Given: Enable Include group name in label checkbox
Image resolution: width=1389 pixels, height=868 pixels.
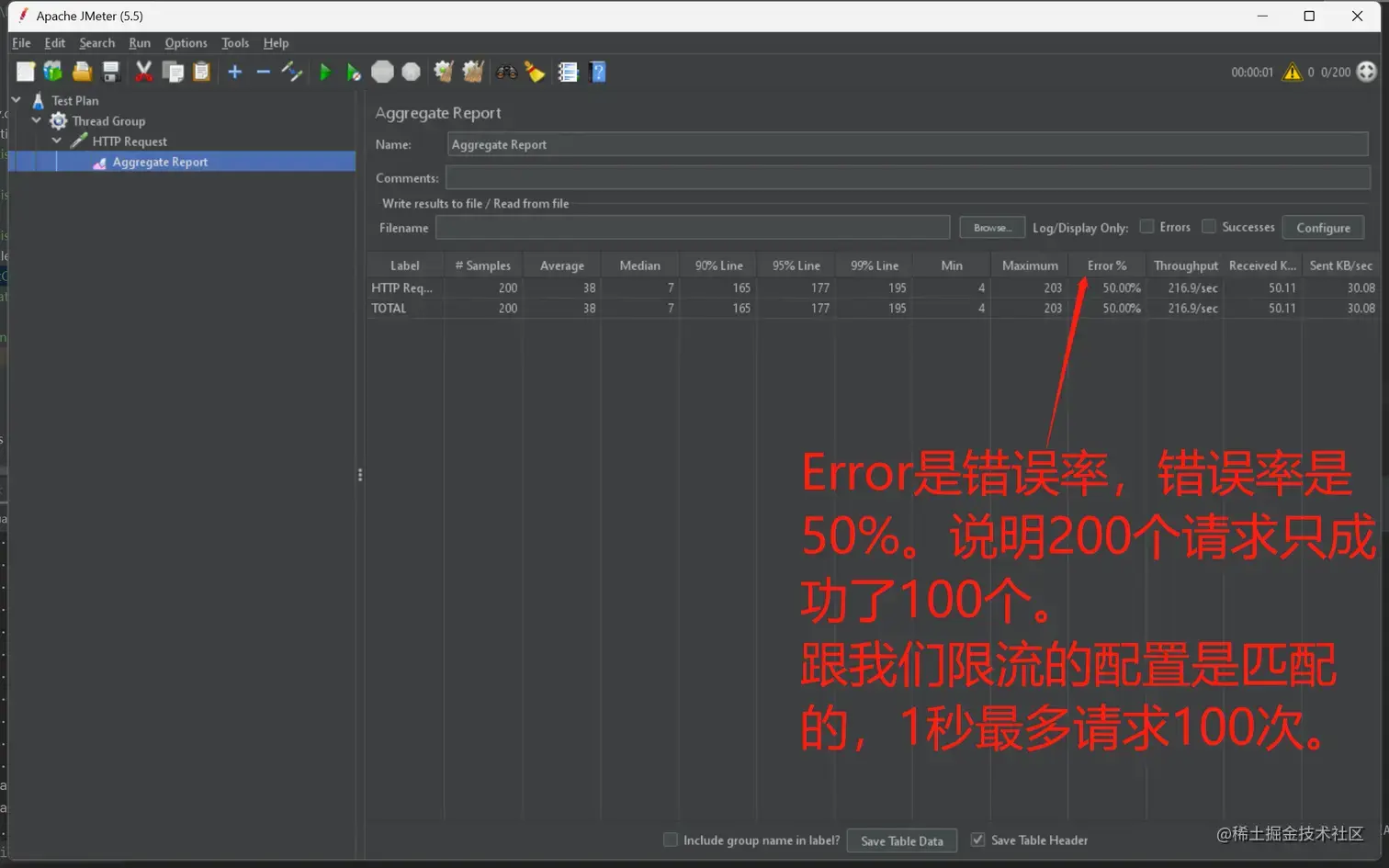Looking at the screenshot, I should (x=671, y=840).
